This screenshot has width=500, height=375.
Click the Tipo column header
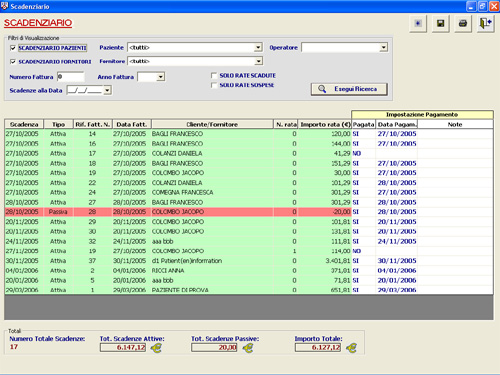[x=58, y=124]
